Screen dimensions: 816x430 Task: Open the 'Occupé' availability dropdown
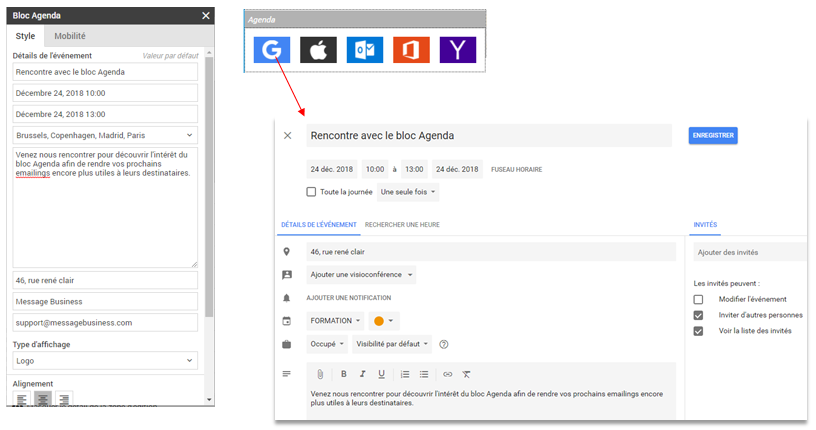point(327,344)
